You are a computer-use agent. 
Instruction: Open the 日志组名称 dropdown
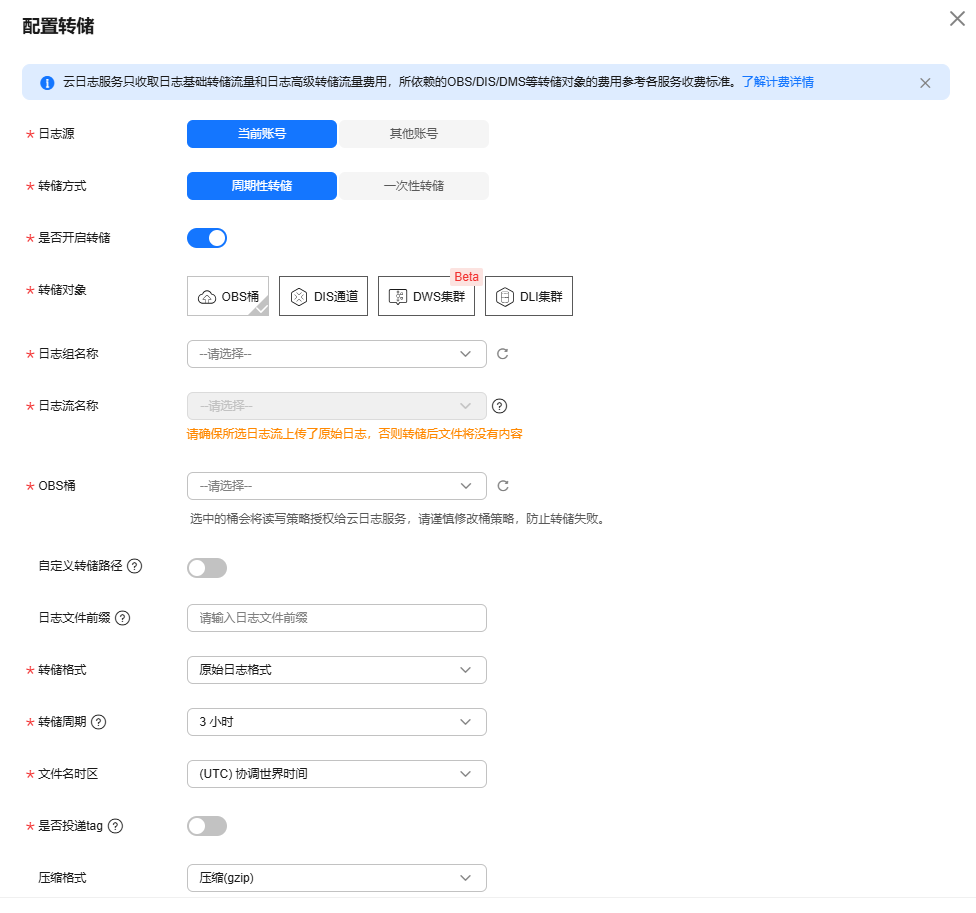tap(337, 354)
